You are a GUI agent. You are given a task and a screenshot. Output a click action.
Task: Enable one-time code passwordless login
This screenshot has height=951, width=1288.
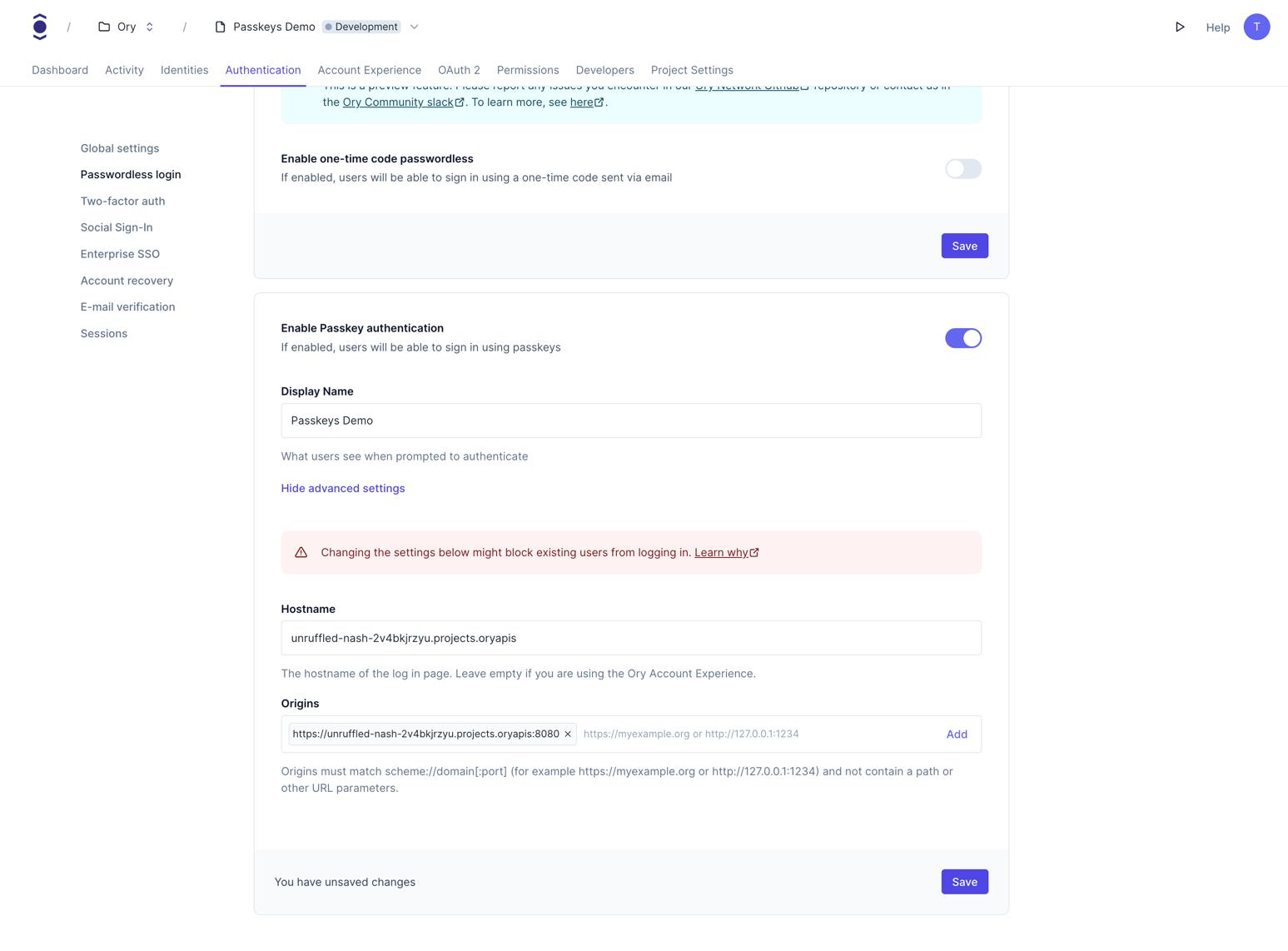coord(962,168)
